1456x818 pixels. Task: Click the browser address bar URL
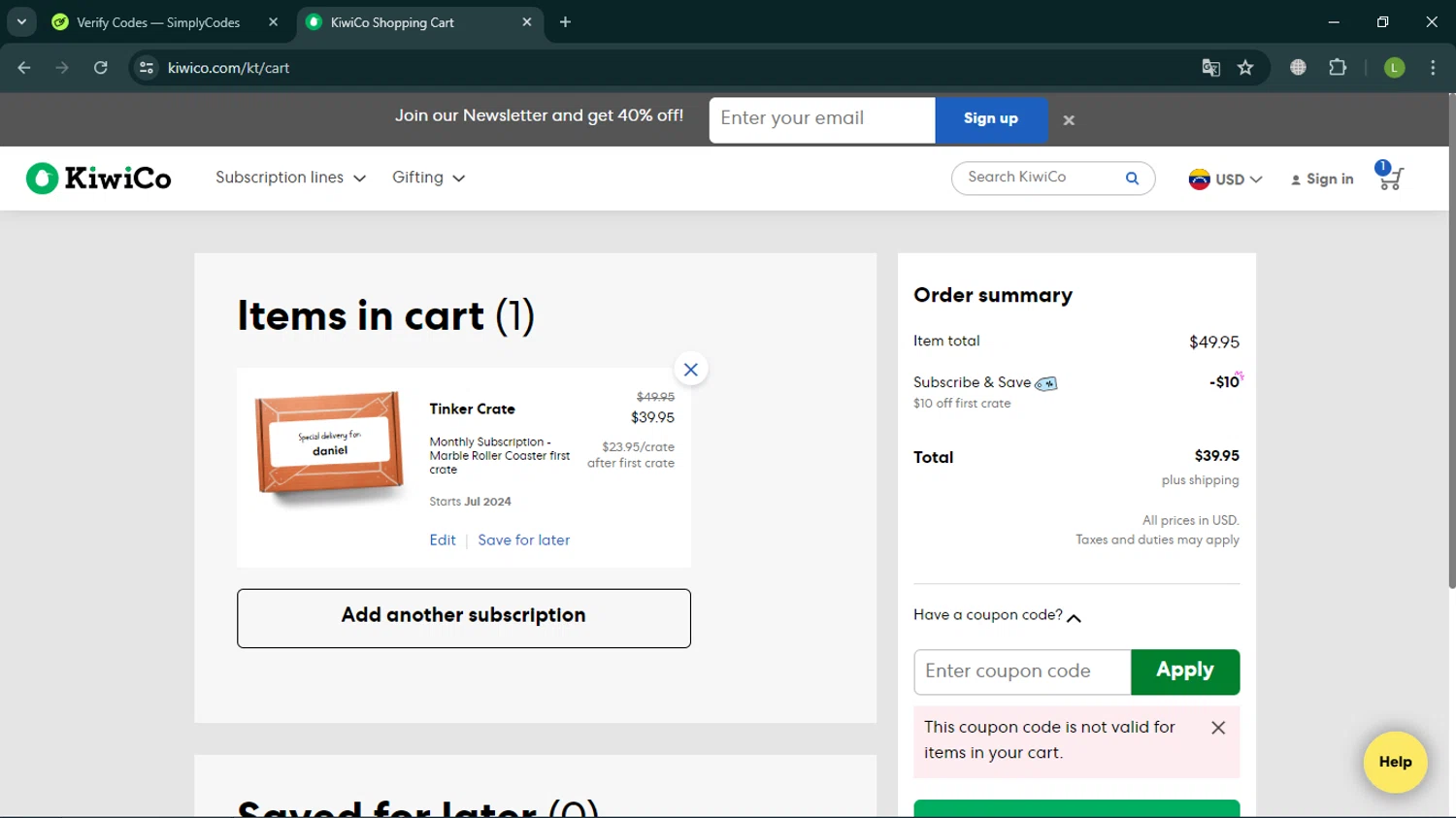click(229, 68)
